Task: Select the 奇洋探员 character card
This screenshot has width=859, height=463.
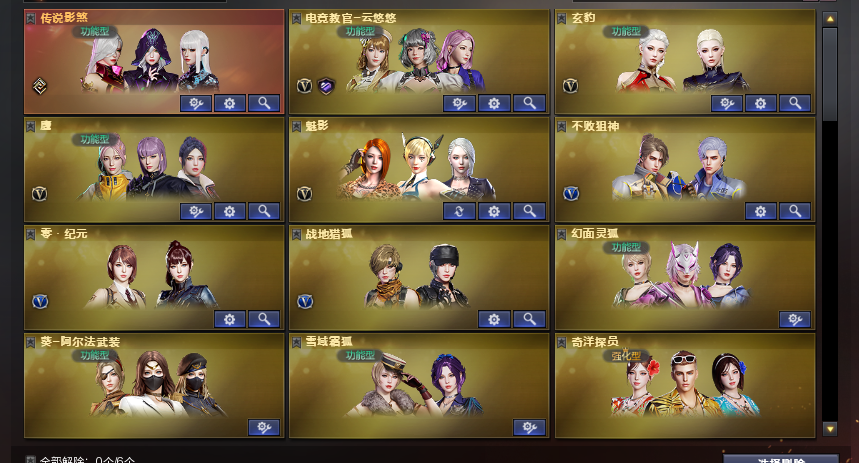Action: pos(685,386)
